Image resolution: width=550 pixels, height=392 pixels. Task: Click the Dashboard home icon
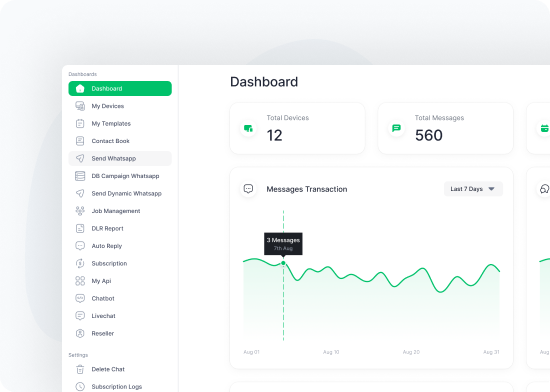pyautogui.click(x=80, y=88)
